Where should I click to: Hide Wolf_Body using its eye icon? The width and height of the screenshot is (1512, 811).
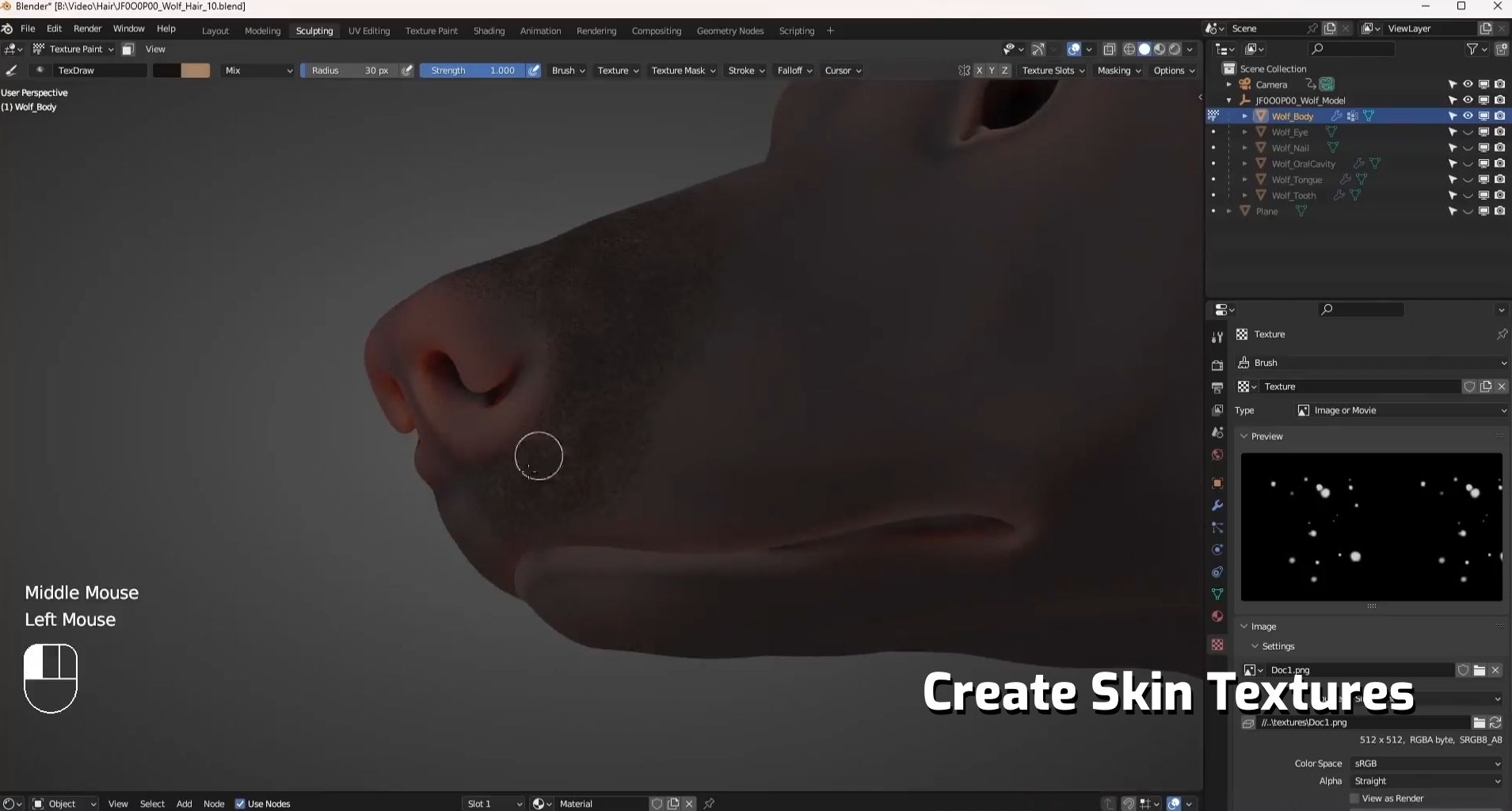point(1468,116)
